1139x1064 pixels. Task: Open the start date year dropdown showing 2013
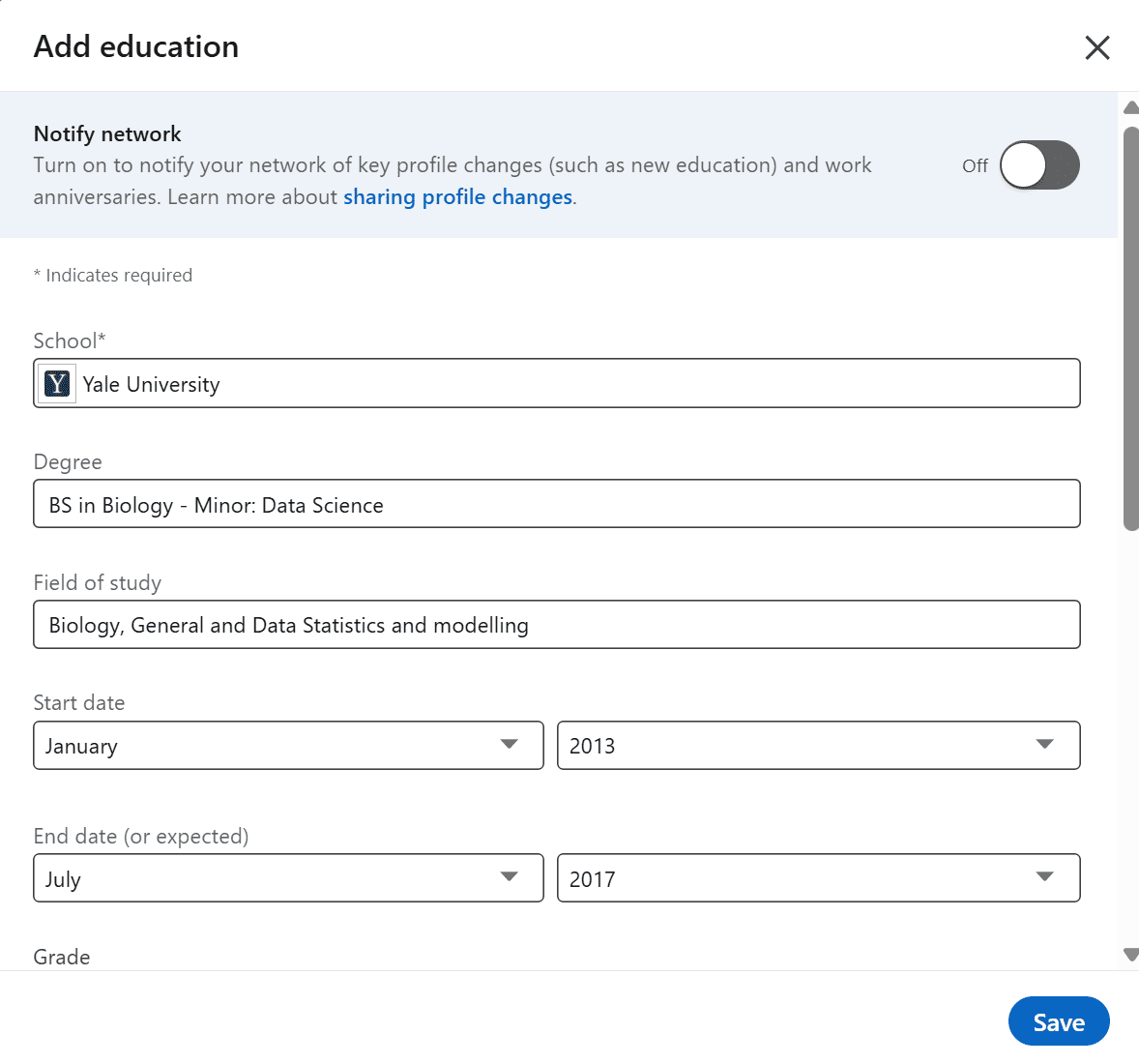[819, 745]
